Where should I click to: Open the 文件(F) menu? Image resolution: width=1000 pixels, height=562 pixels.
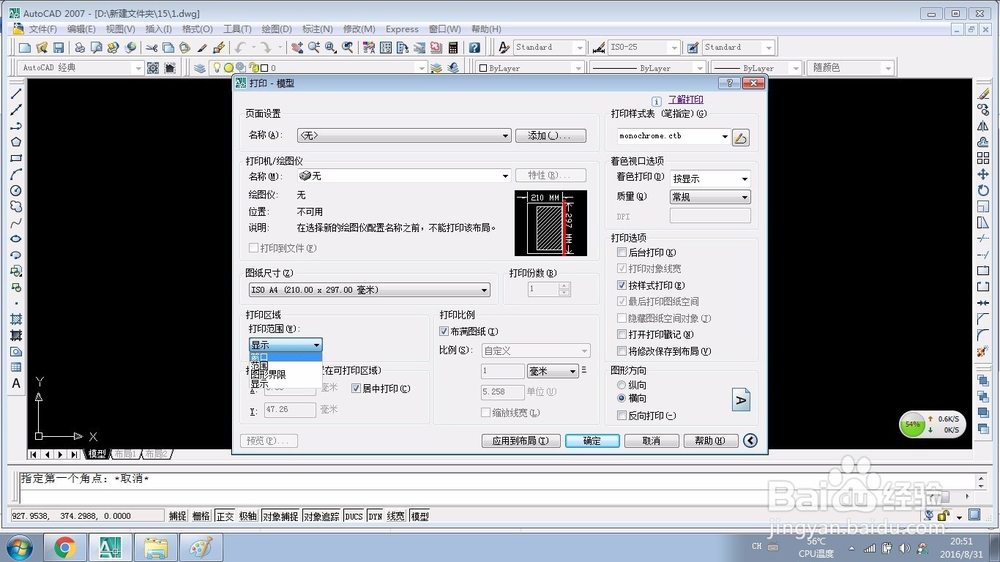(x=43, y=29)
